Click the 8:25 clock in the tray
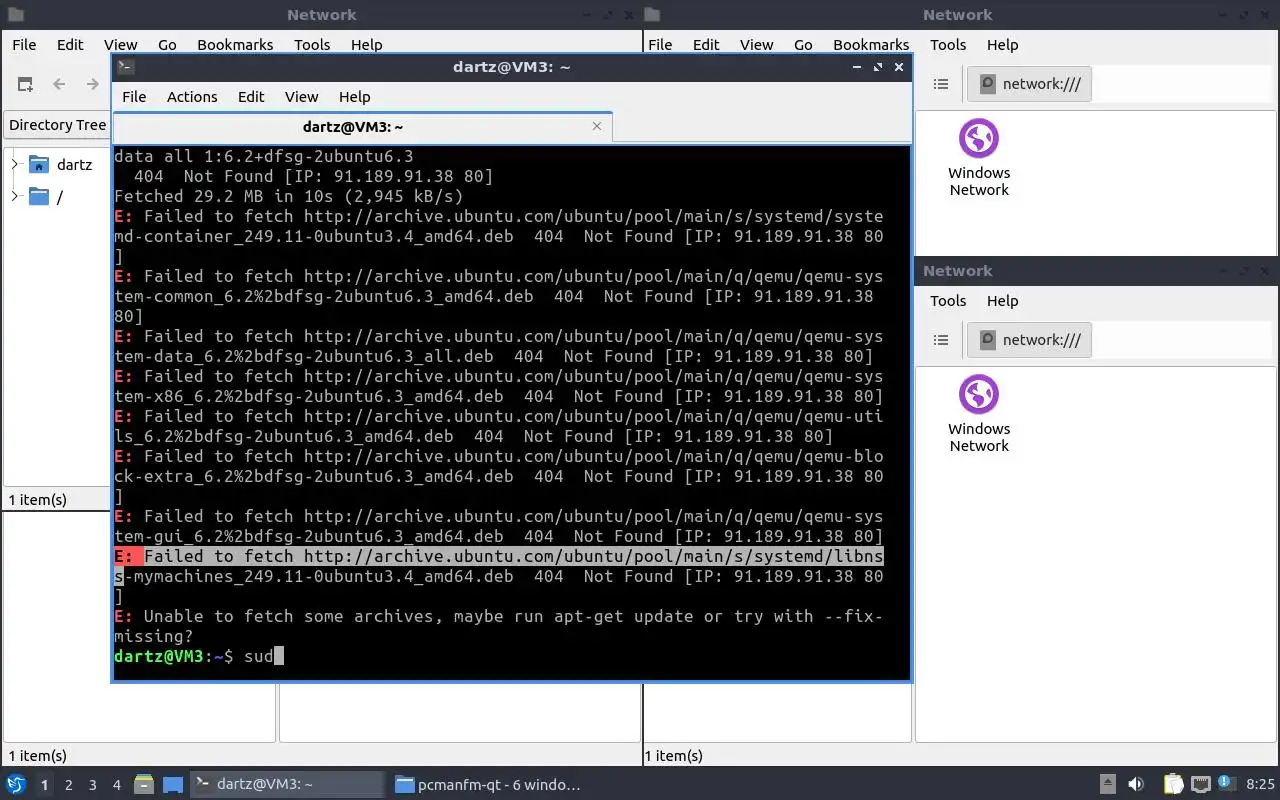Image resolution: width=1280 pixels, height=800 pixels. [1261, 785]
